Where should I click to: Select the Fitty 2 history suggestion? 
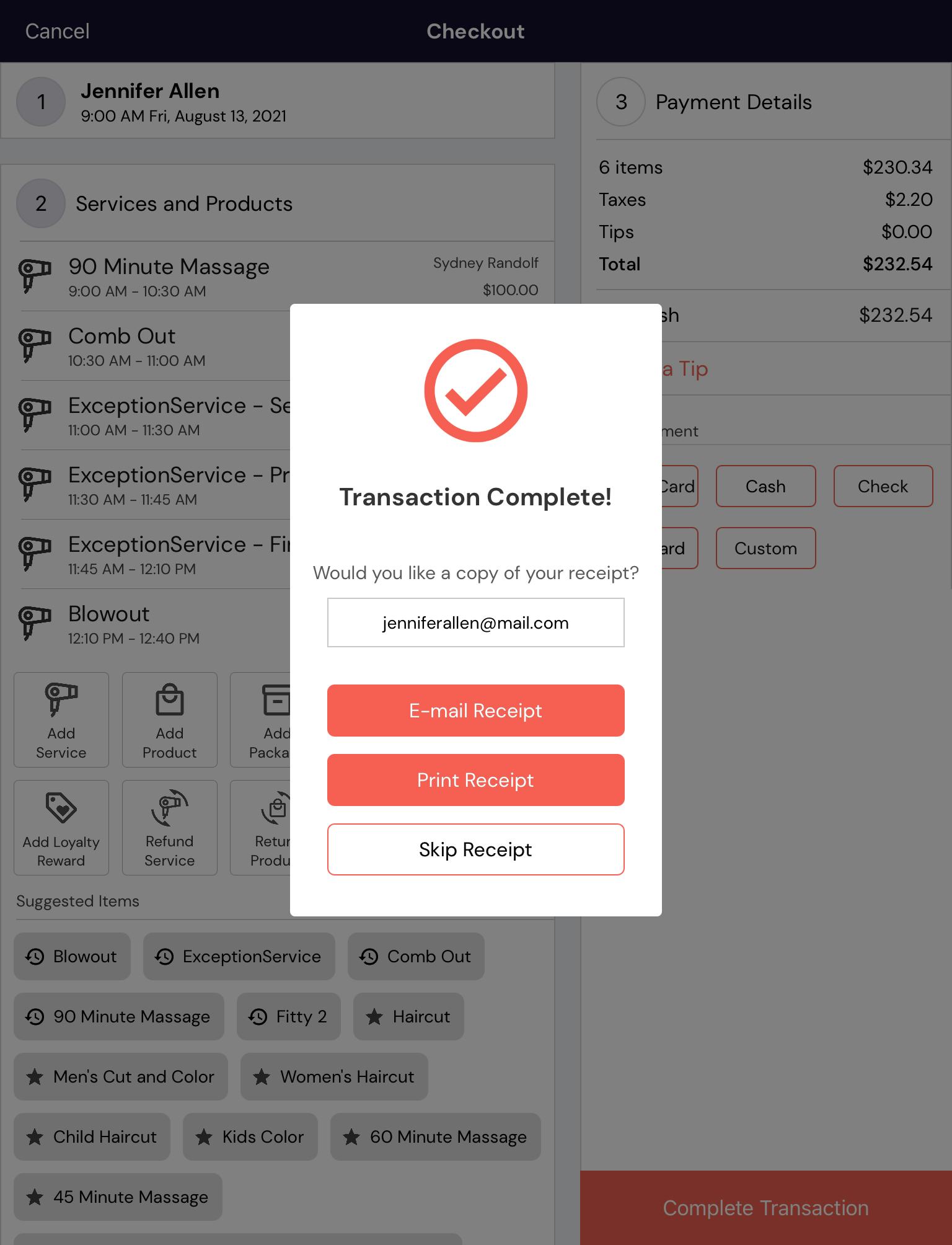288,1016
